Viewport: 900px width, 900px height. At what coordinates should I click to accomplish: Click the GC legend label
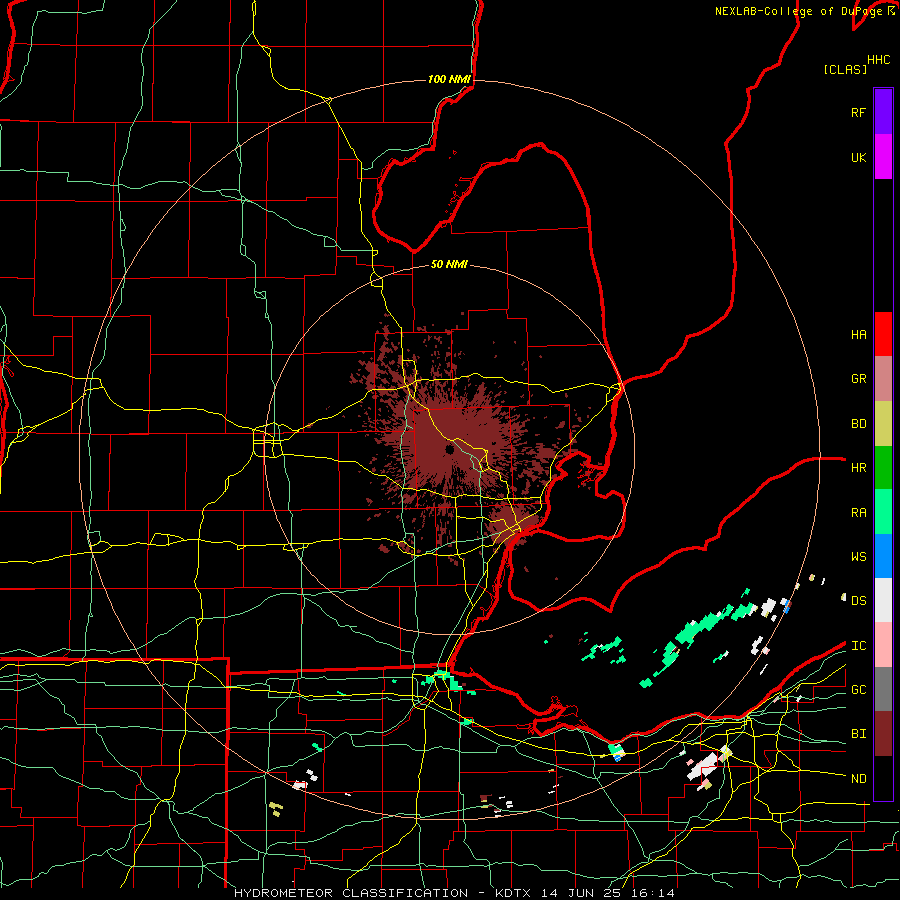tap(858, 690)
